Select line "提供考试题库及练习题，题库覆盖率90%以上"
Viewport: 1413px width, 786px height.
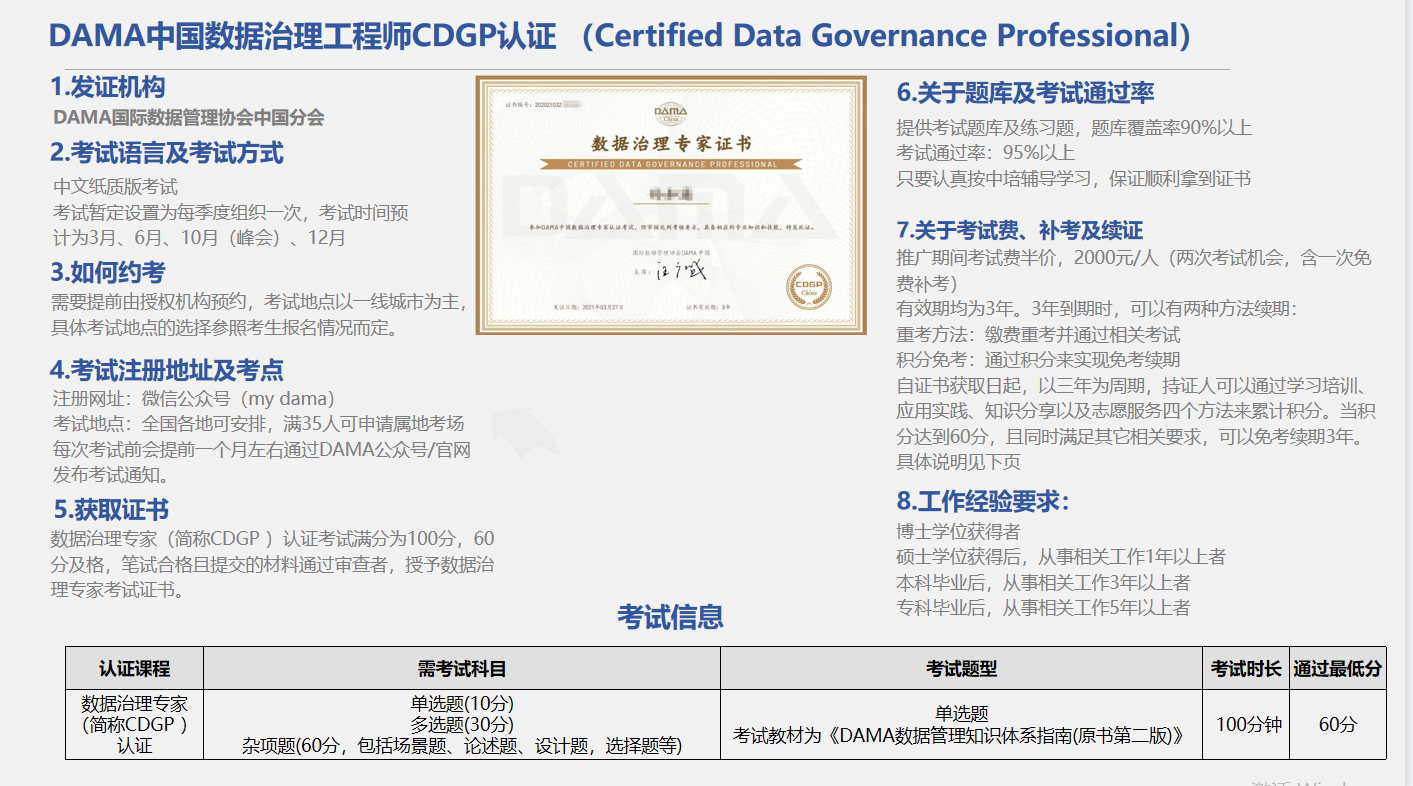point(1074,128)
